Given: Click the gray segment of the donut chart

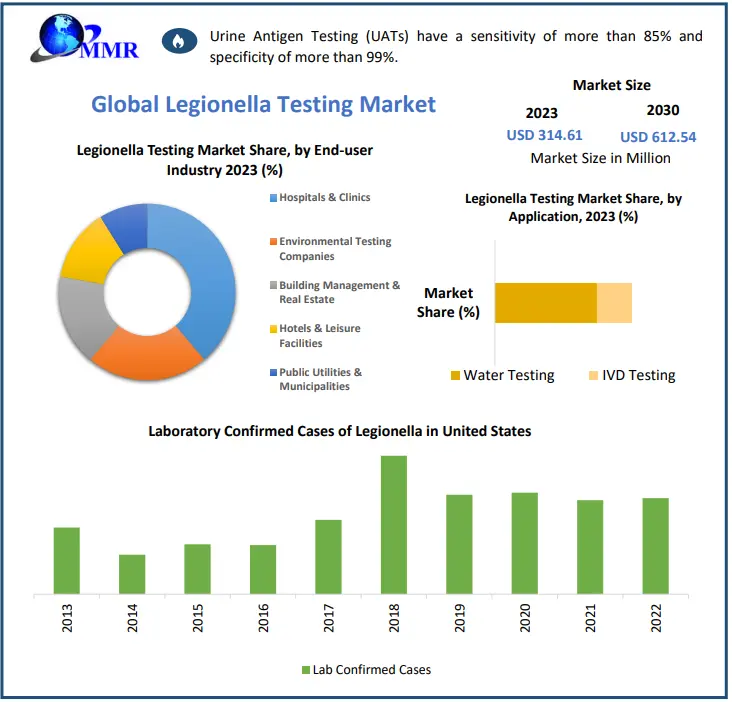Looking at the screenshot, I should click(78, 315).
